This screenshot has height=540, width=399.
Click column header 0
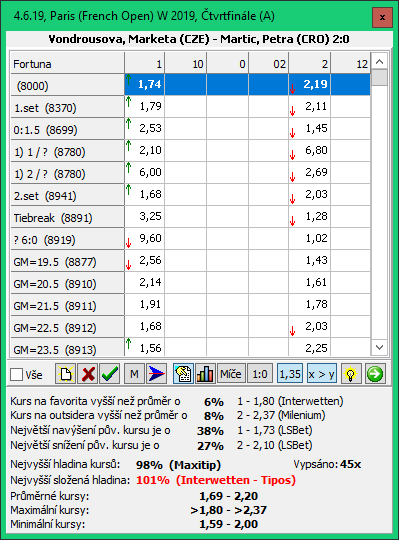coord(228,63)
